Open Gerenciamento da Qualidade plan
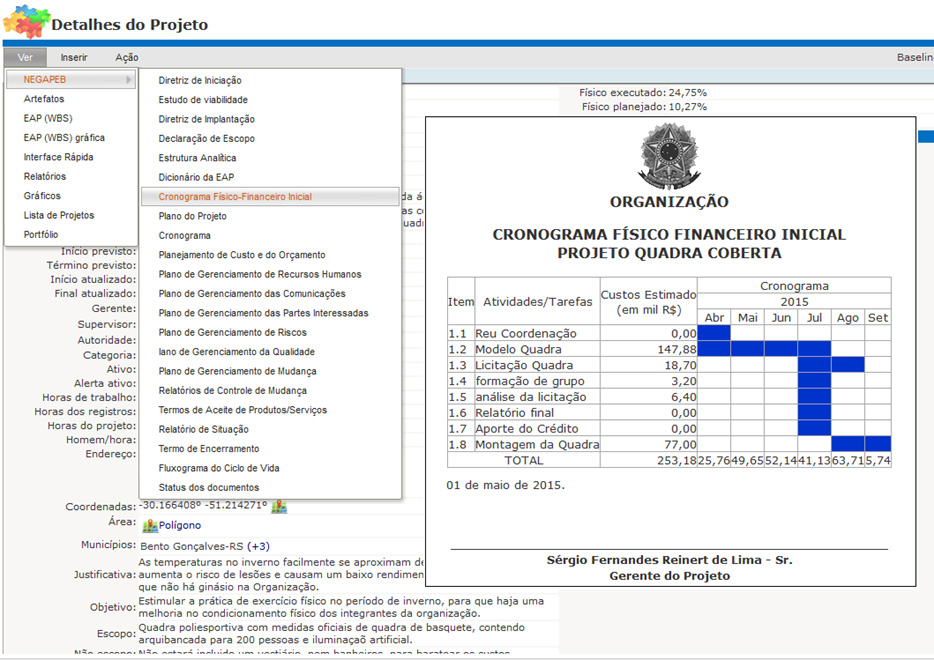The width and height of the screenshot is (934, 660). click(x=236, y=352)
